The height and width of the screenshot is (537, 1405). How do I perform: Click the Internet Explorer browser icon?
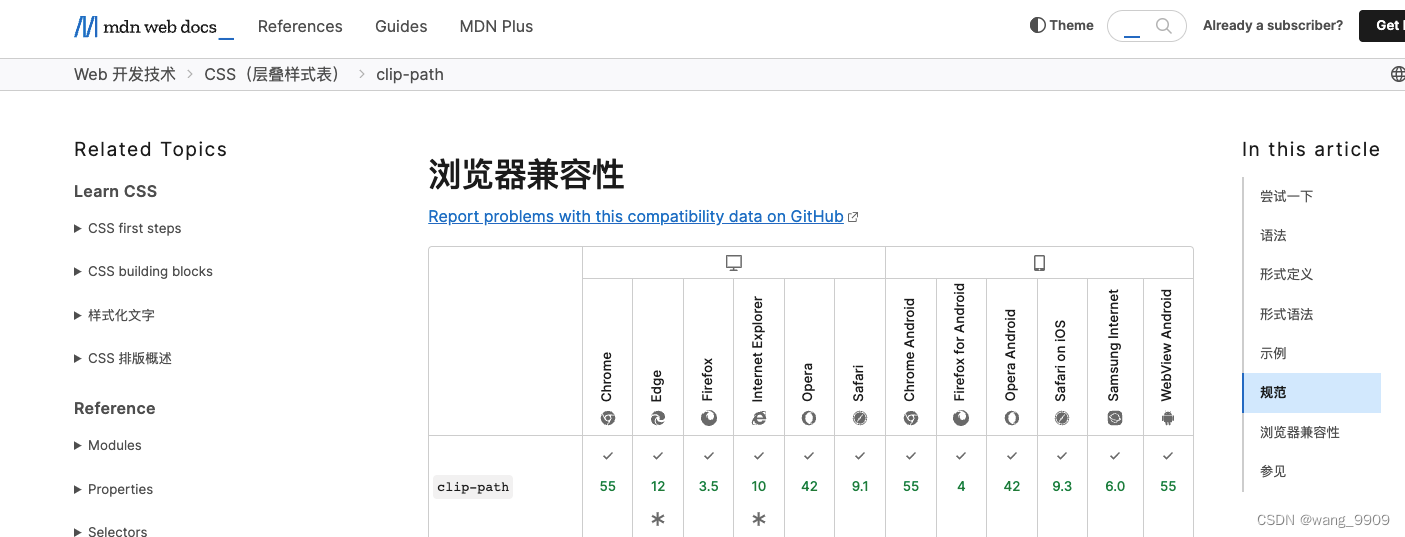(x=759, y=418)
